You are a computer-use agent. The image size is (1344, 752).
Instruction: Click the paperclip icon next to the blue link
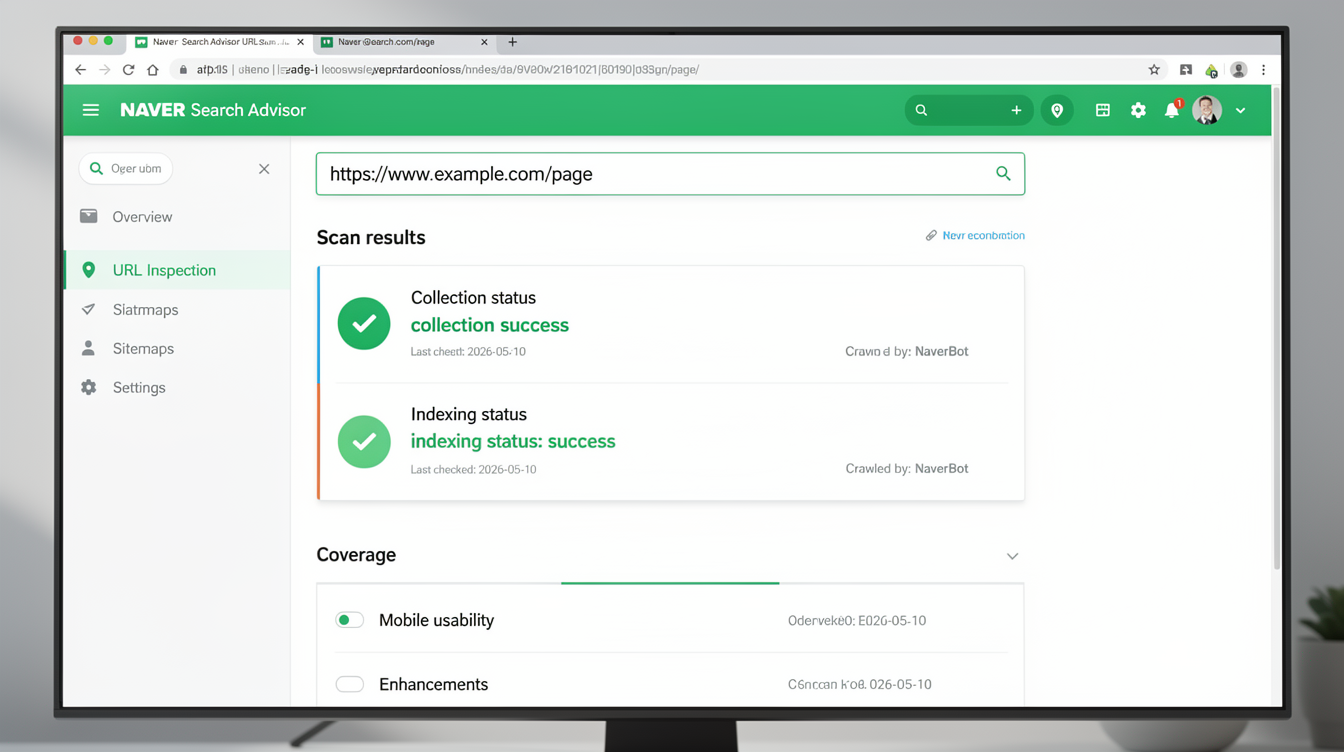[x=931, y=236]
